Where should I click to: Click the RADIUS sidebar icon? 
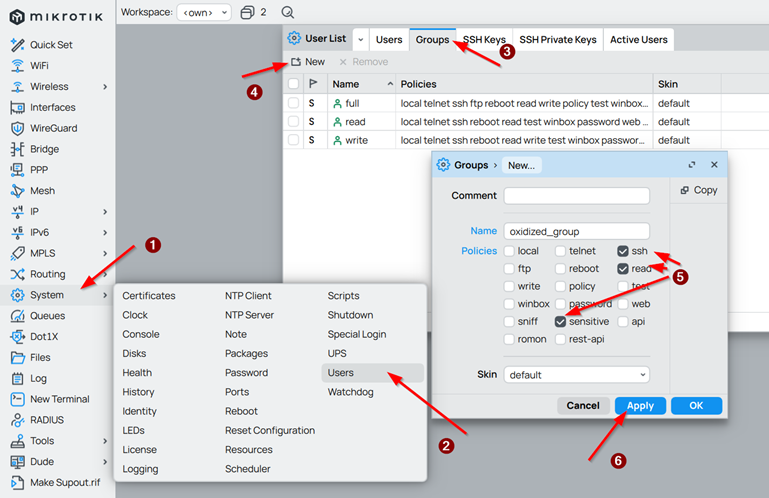[x=18, y=420]
